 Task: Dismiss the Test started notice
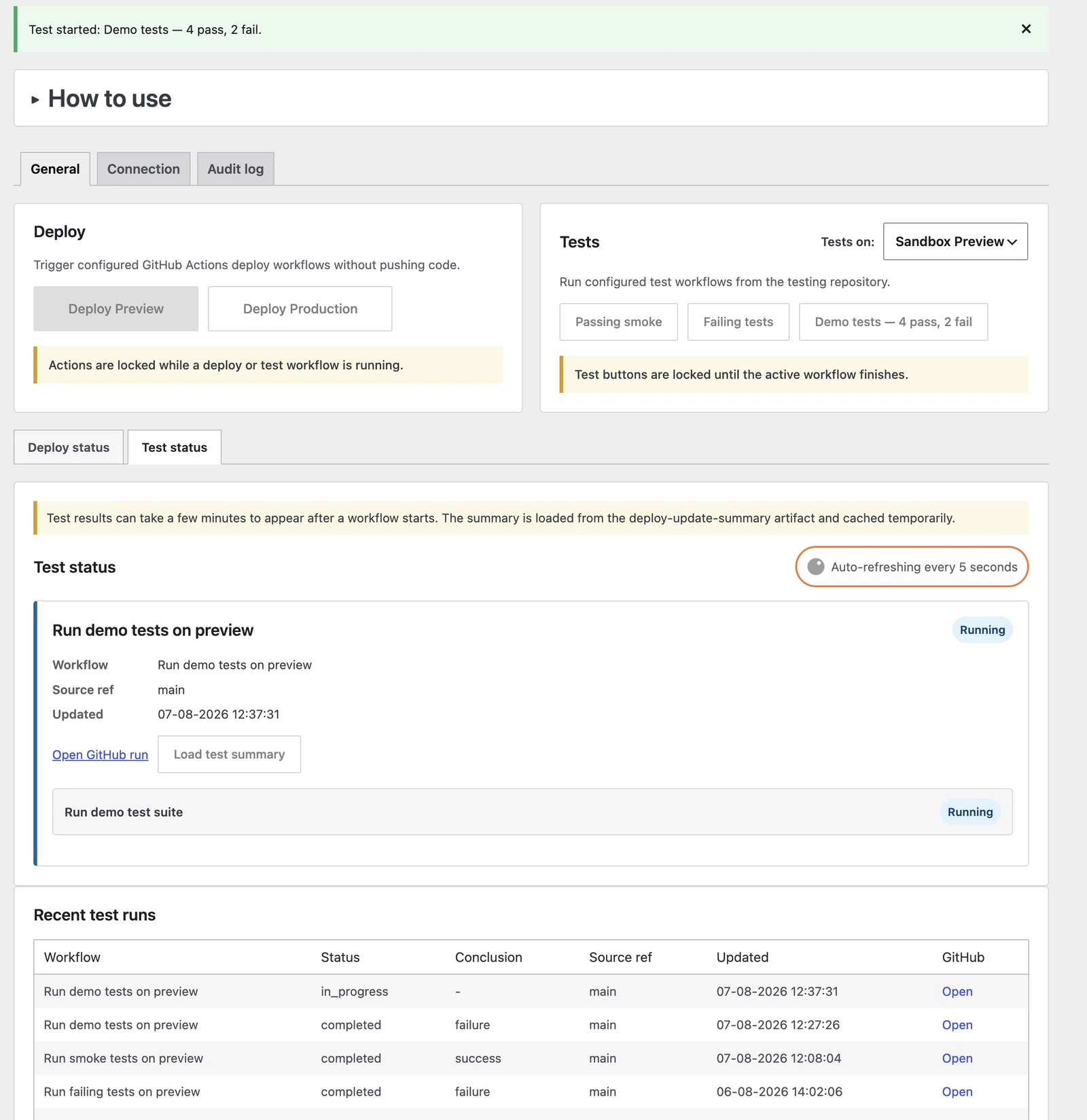pyautogui.click(x=1026, y=29)
